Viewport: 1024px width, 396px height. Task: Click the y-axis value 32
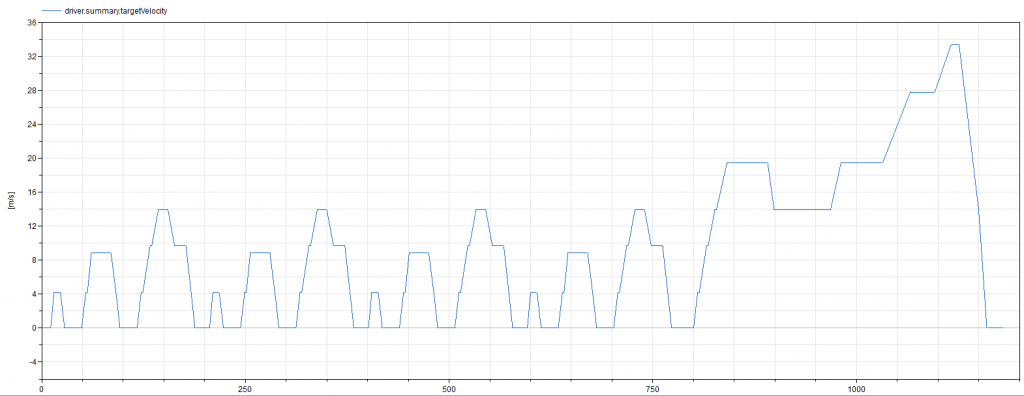pos(31,57)
